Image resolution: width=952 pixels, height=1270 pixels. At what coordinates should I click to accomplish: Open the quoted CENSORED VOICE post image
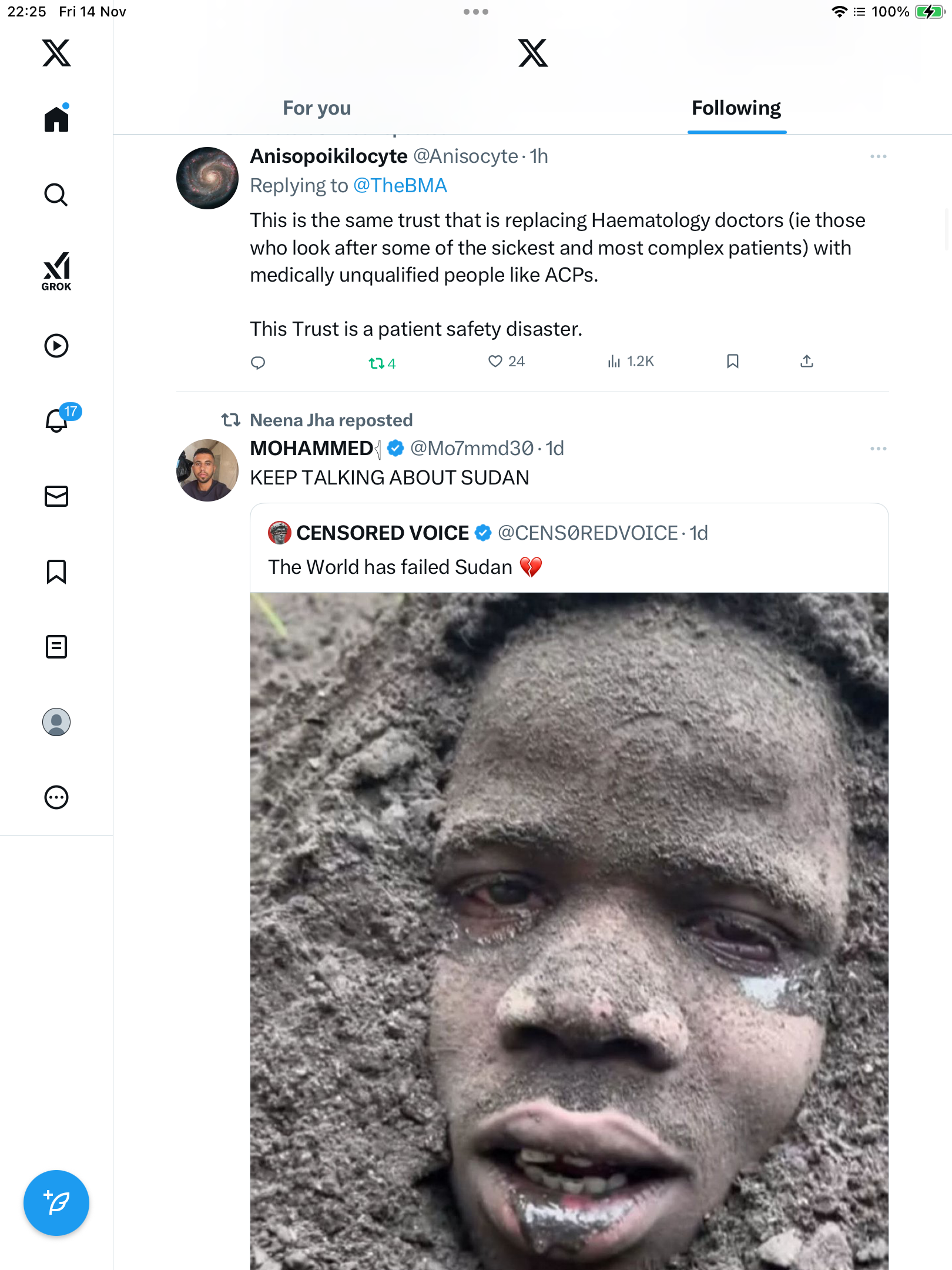coord(569,929)
